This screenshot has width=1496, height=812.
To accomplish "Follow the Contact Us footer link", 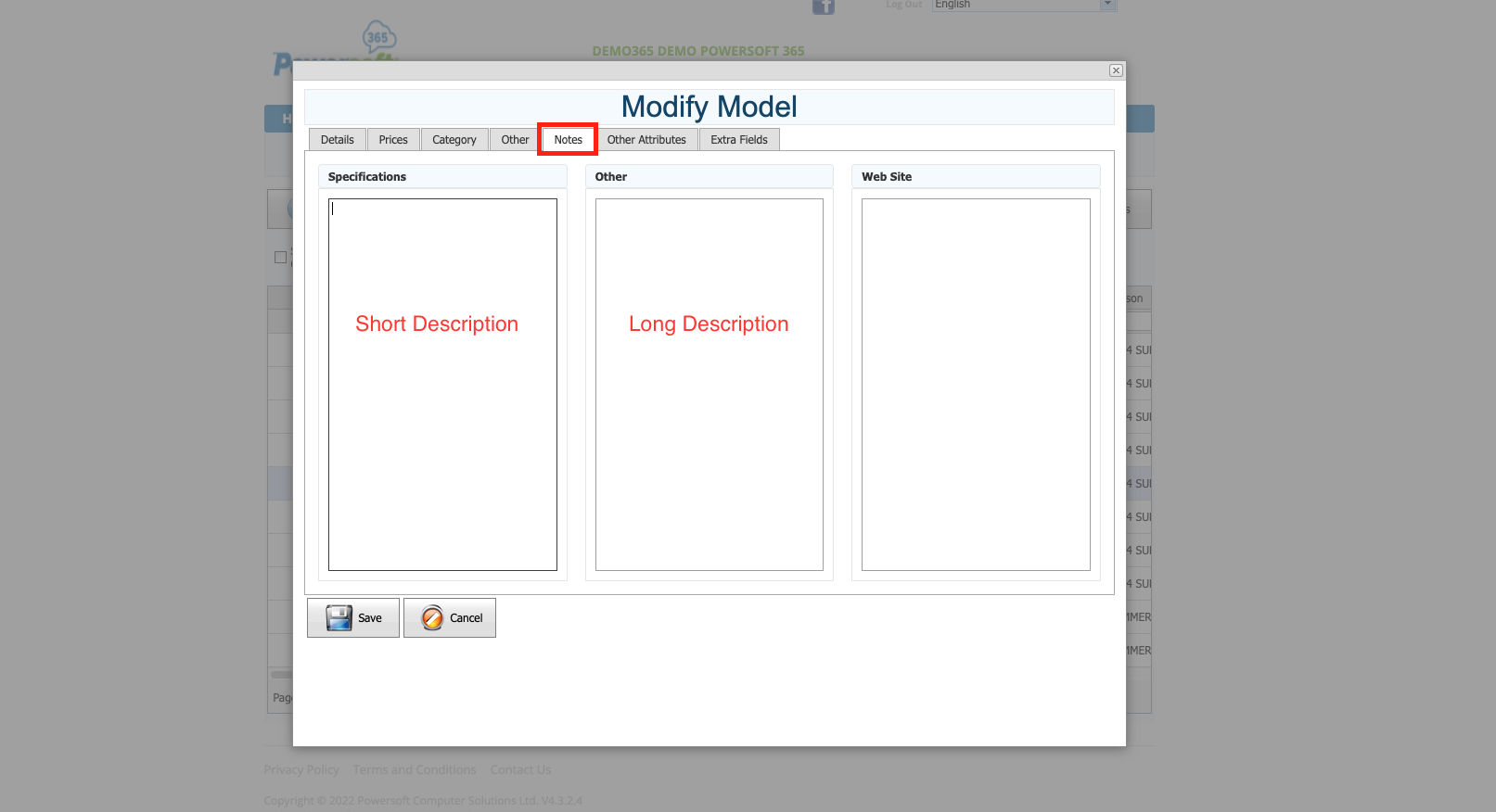I will (520, 769).
